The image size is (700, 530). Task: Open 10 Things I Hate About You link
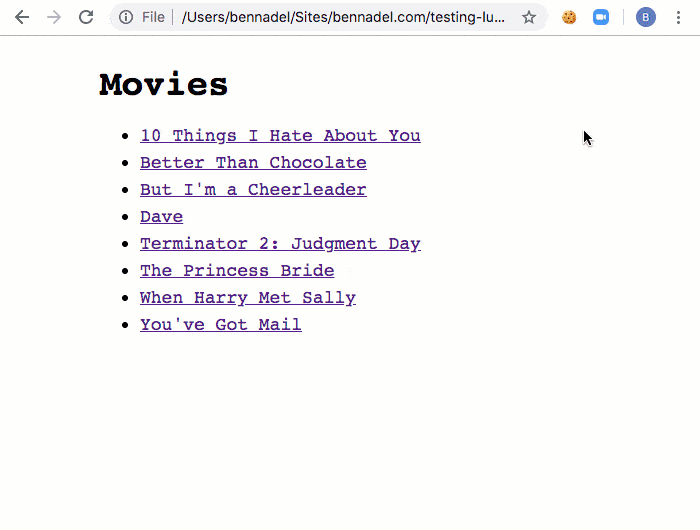click(280, 136)
